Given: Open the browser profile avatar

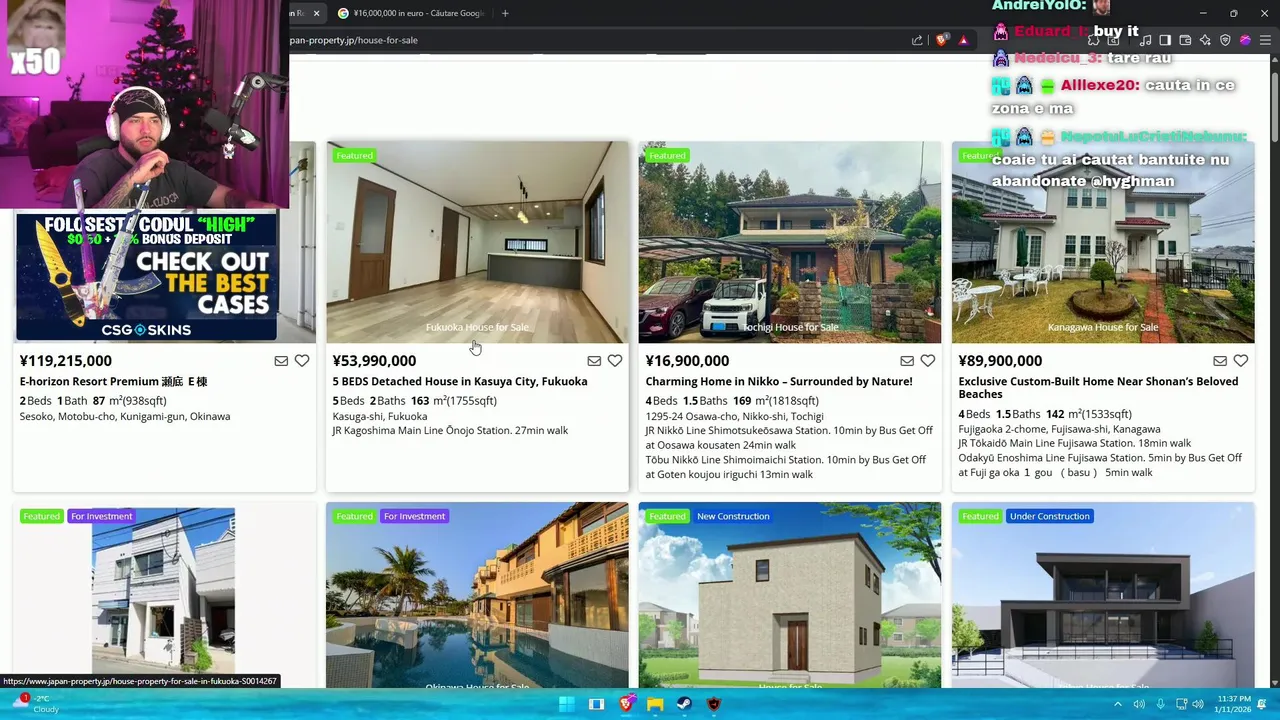Looking at the screenshot, I should [1245, 40].
